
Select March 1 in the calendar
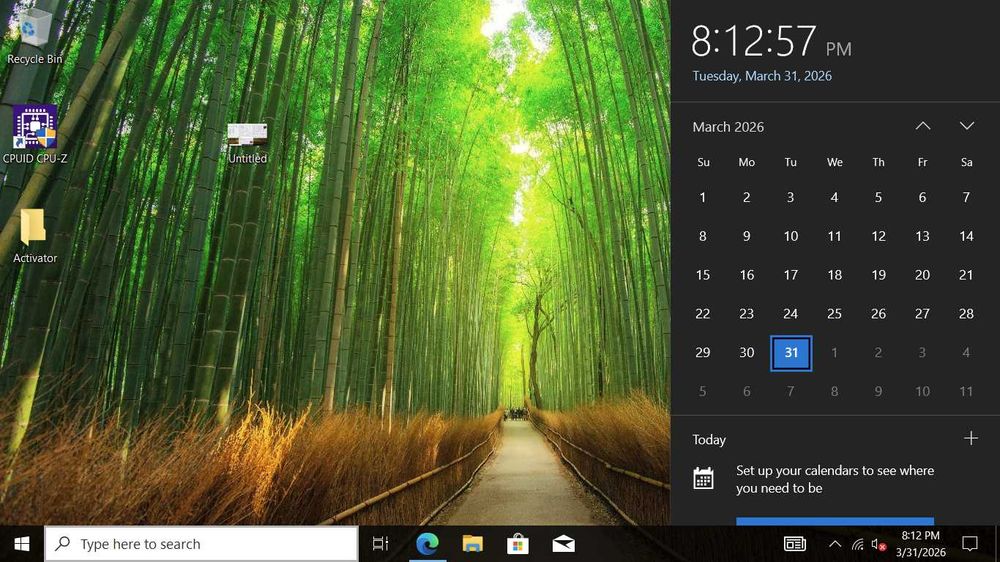(703, 198)
